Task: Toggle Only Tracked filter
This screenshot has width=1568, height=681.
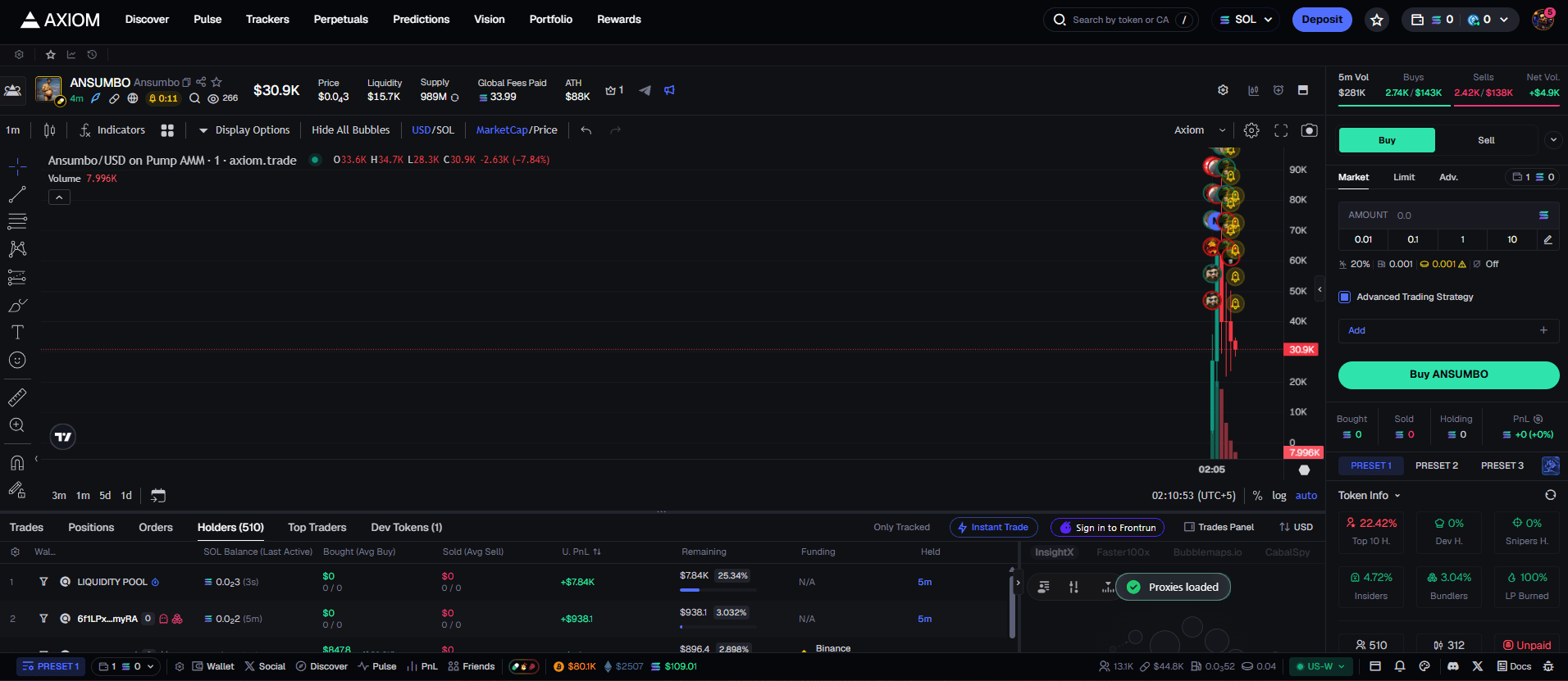Action: (901, 527)
